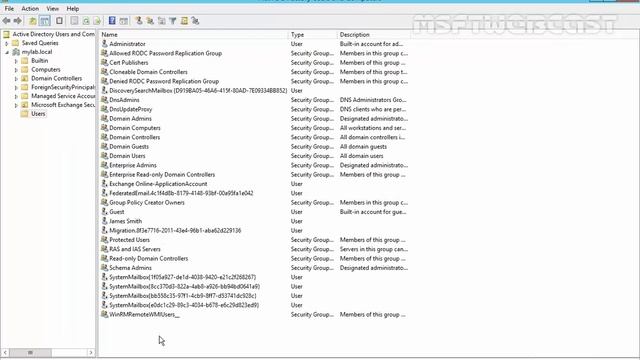640x360 pixels.
Task: Click the group icon beside Cert Publishers
Action: point(104,62)
